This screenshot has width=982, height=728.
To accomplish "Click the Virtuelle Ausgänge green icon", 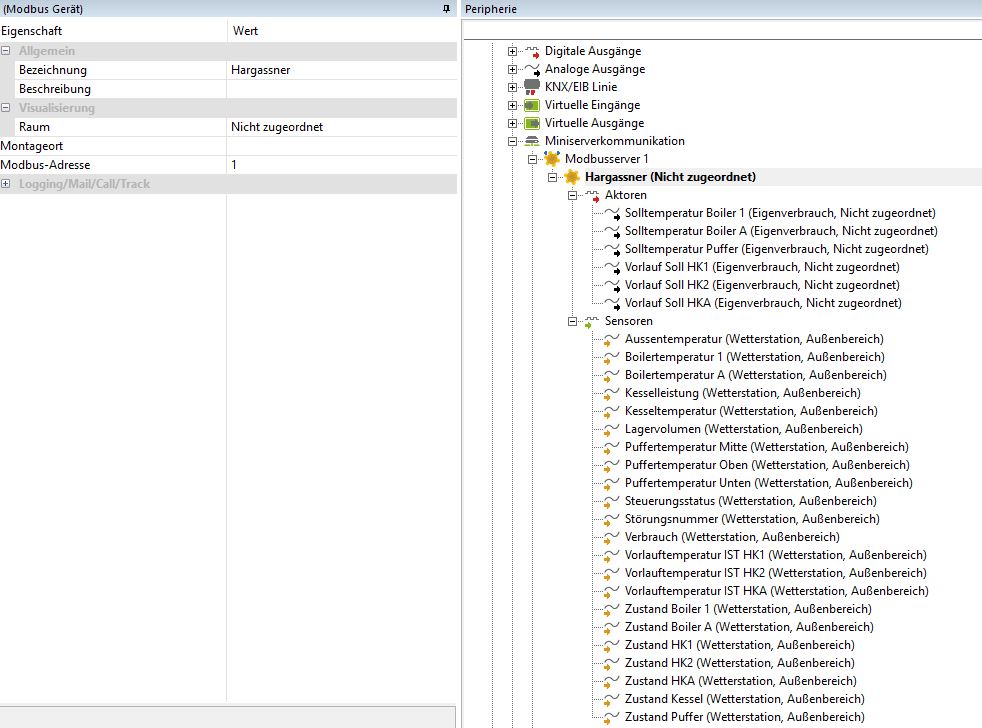I will pyautogui.click(x=532, y=123).
